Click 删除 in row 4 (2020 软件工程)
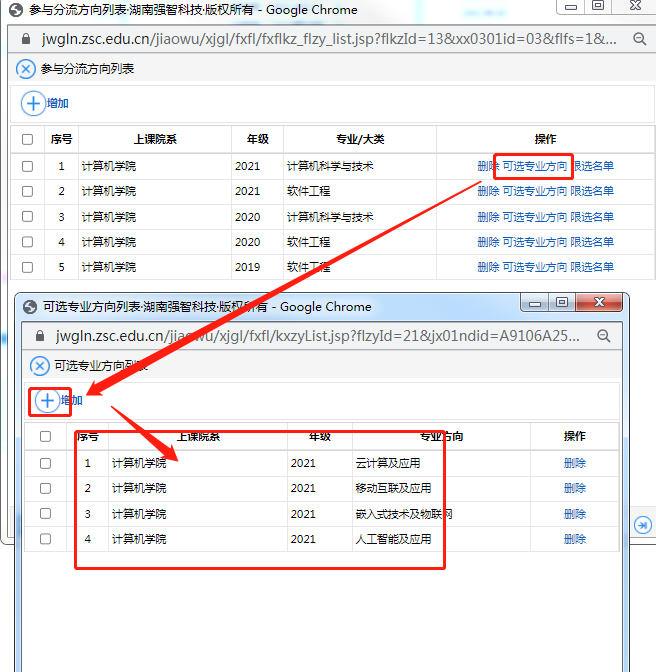656x672 pixels. (488, 242)
